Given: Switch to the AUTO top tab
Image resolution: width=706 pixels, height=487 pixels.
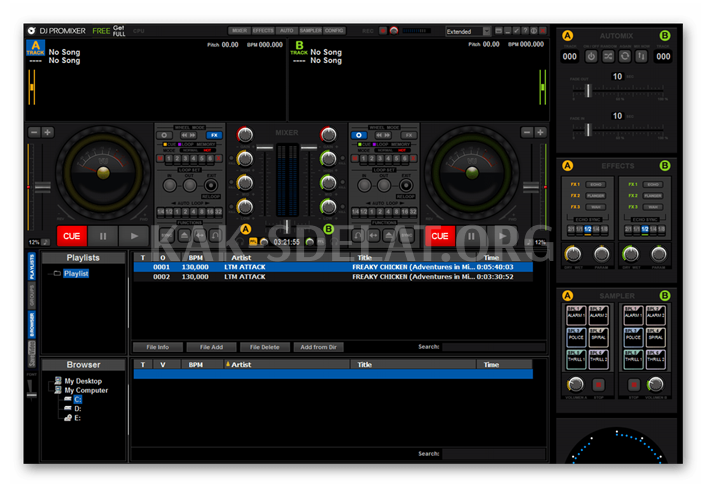Looking at the screenshot, I should [286, 31].
